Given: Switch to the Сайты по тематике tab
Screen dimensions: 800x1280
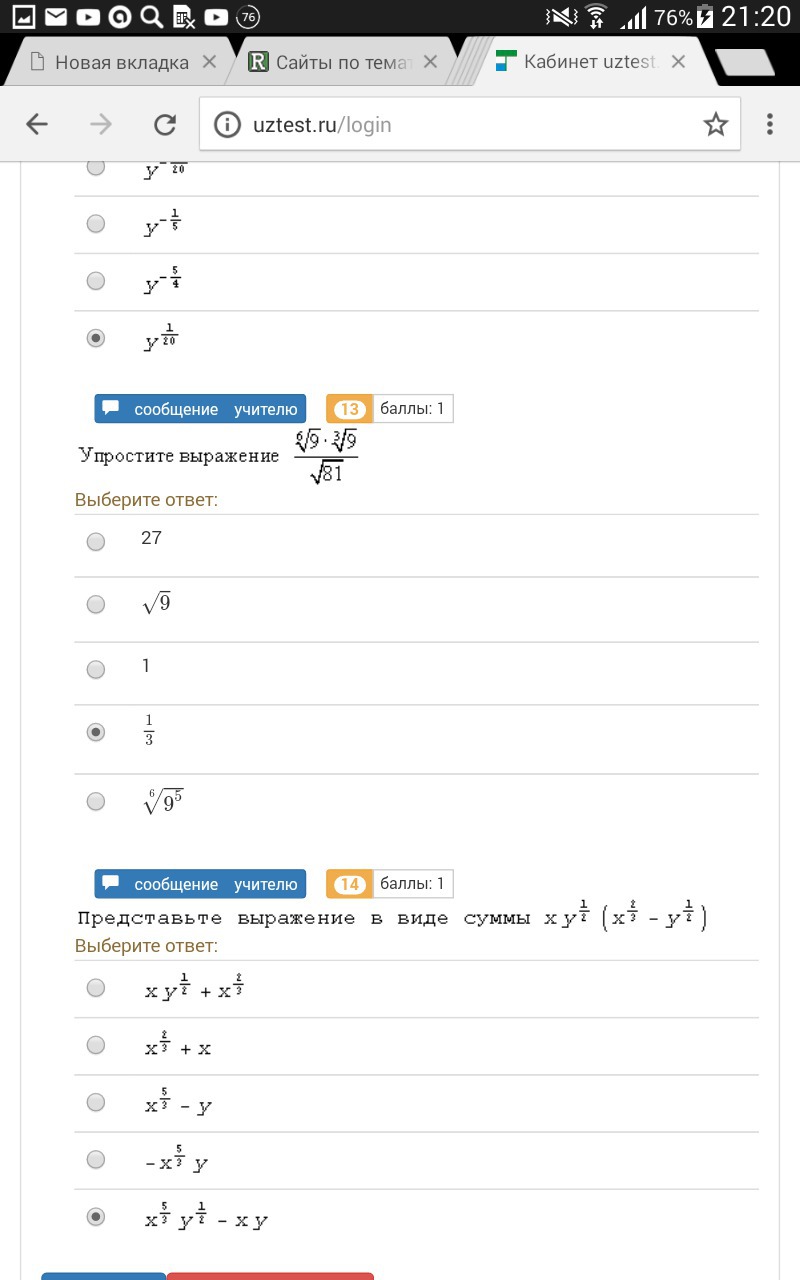Looking at the screenshot, I should pyautogui.click(x=340, y=62).
